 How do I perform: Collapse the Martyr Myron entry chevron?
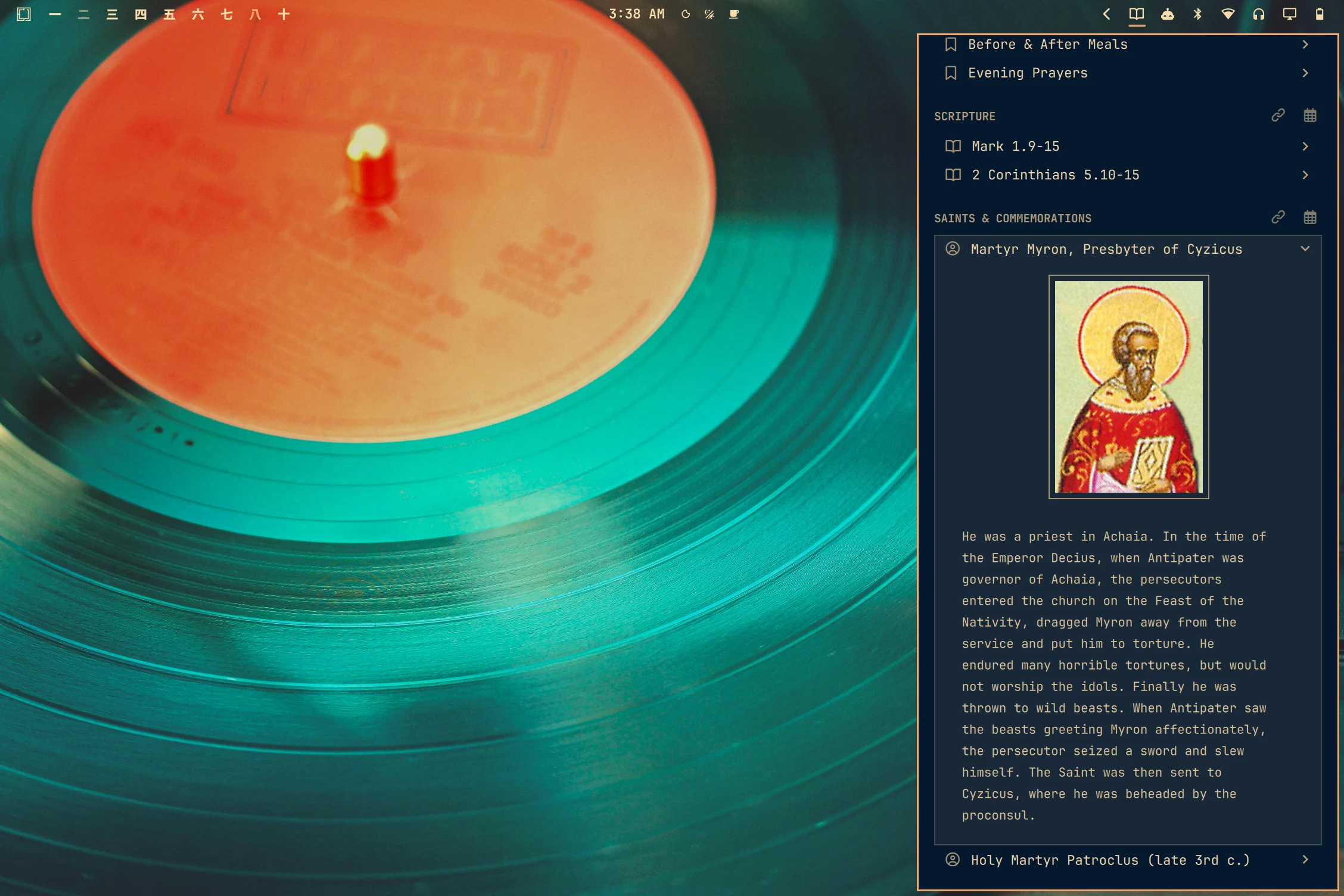(x=1305, y=248)
